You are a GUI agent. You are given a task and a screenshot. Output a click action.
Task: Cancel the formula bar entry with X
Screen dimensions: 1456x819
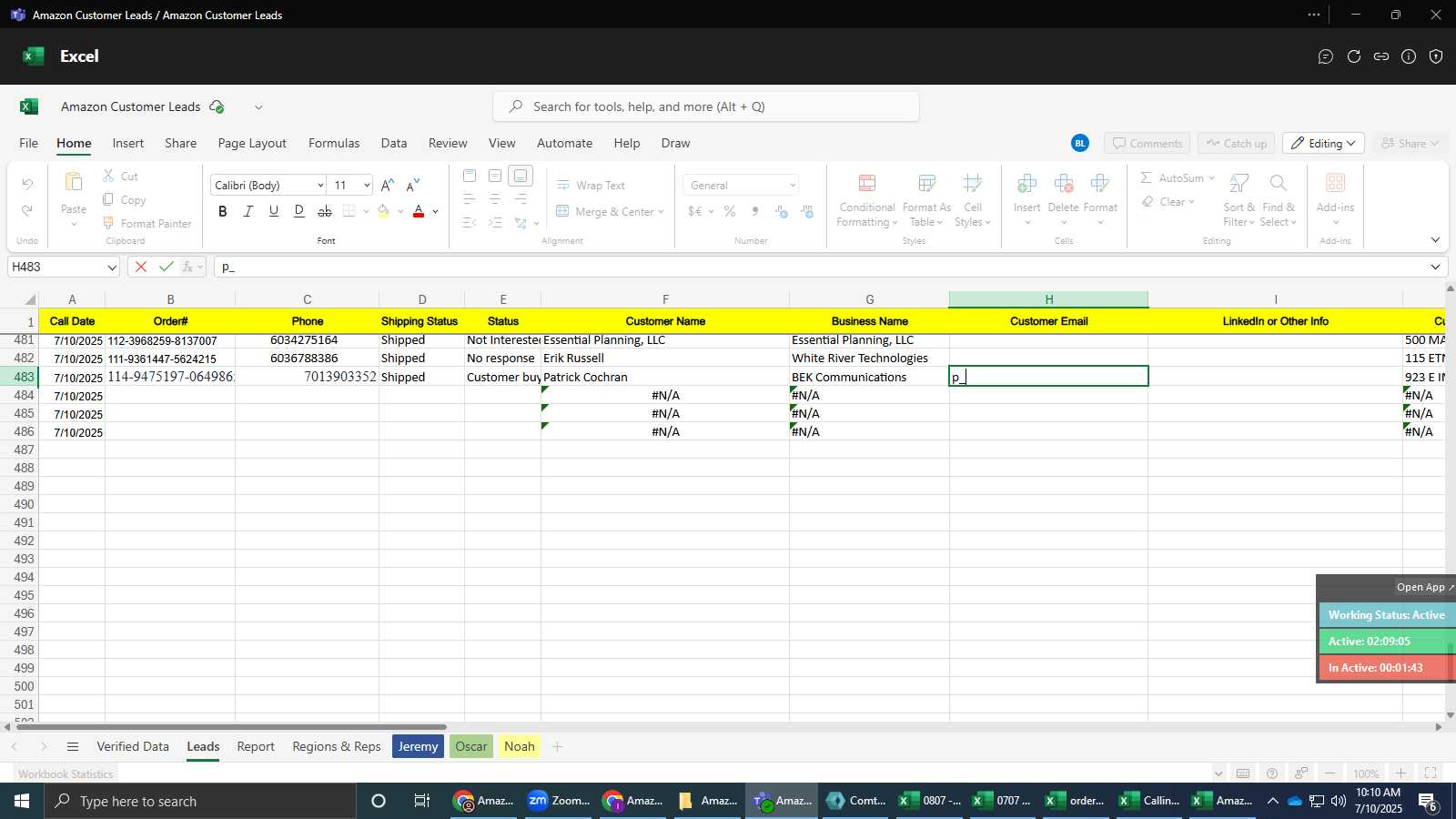[x=140, y=267]
